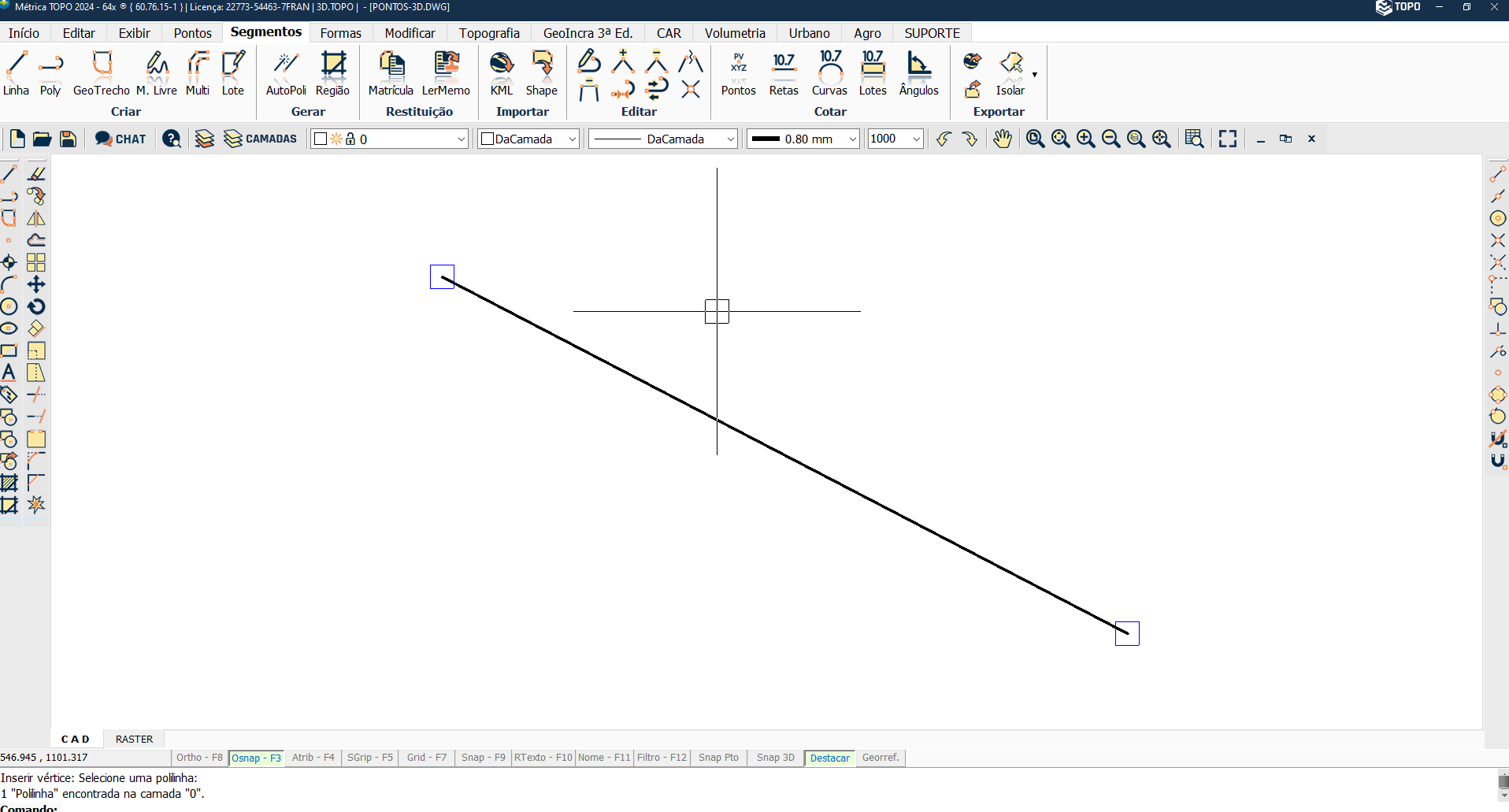Toggle SGrip - F5 option

tap(370, 758)
